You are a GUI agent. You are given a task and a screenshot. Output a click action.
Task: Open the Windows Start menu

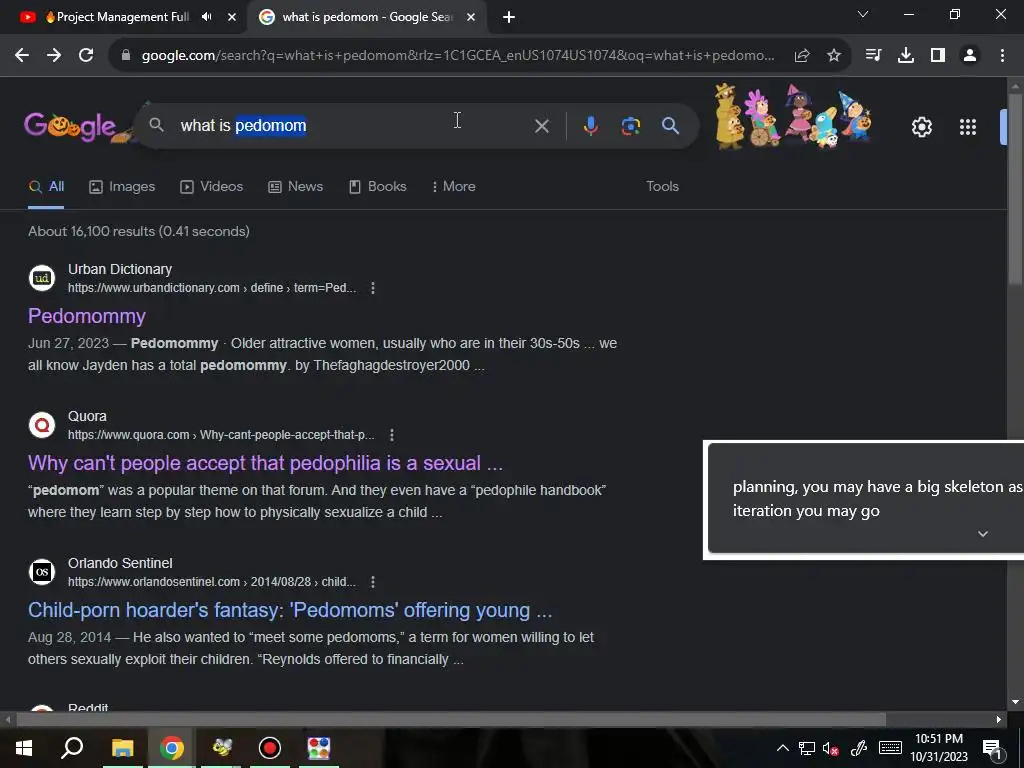tap(24, 748)
